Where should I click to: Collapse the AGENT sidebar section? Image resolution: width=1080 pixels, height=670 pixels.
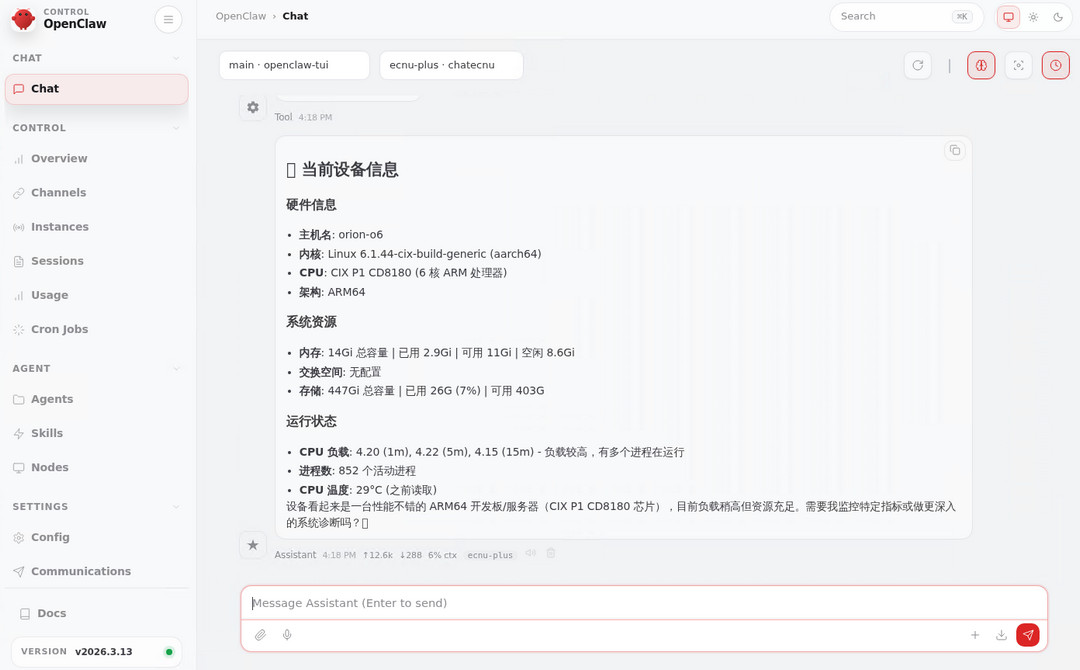96,368
